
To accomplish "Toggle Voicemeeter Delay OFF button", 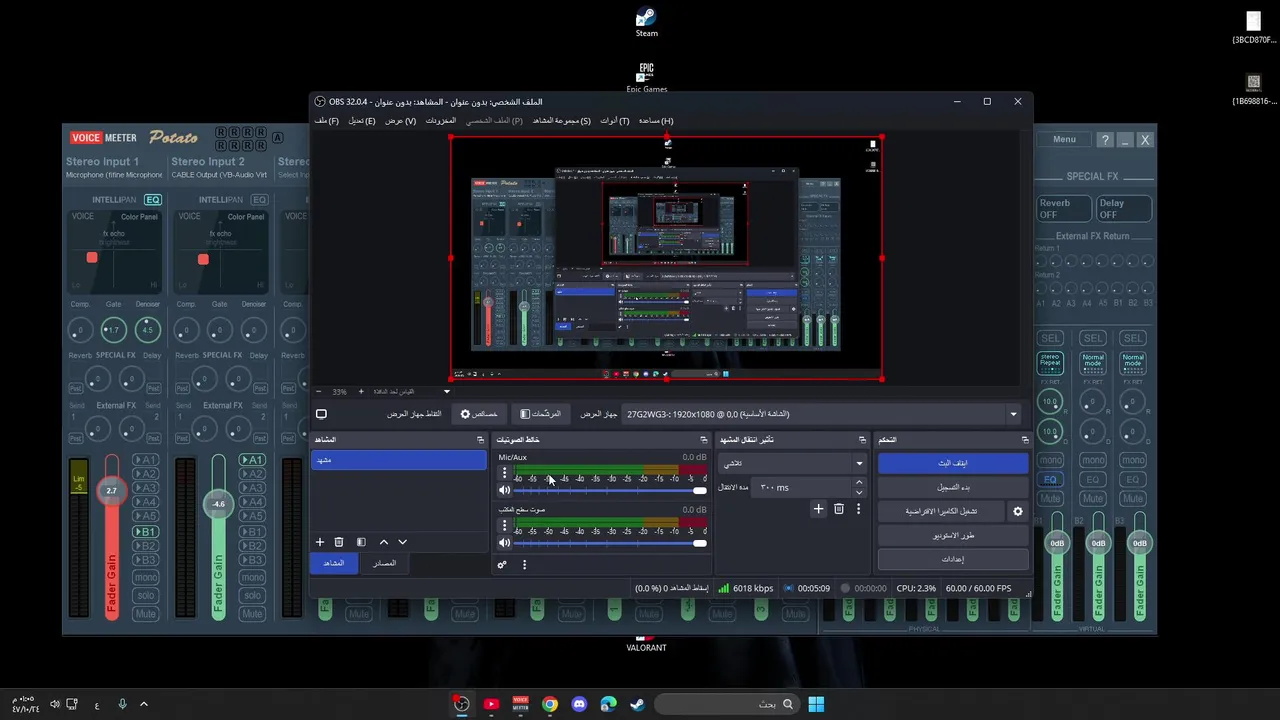I will click(x=1124, y=208).
